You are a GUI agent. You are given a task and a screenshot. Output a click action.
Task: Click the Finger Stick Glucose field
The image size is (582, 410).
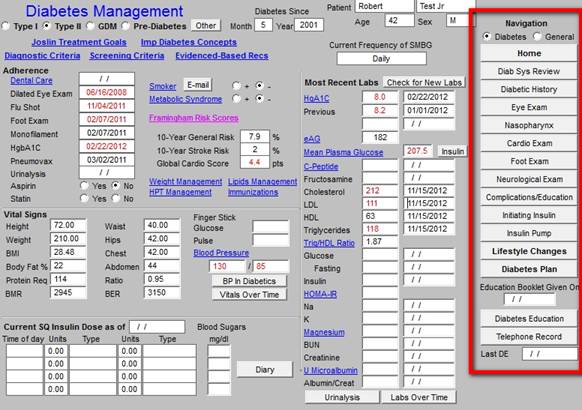pyautogui.click(x=270, y=226)
